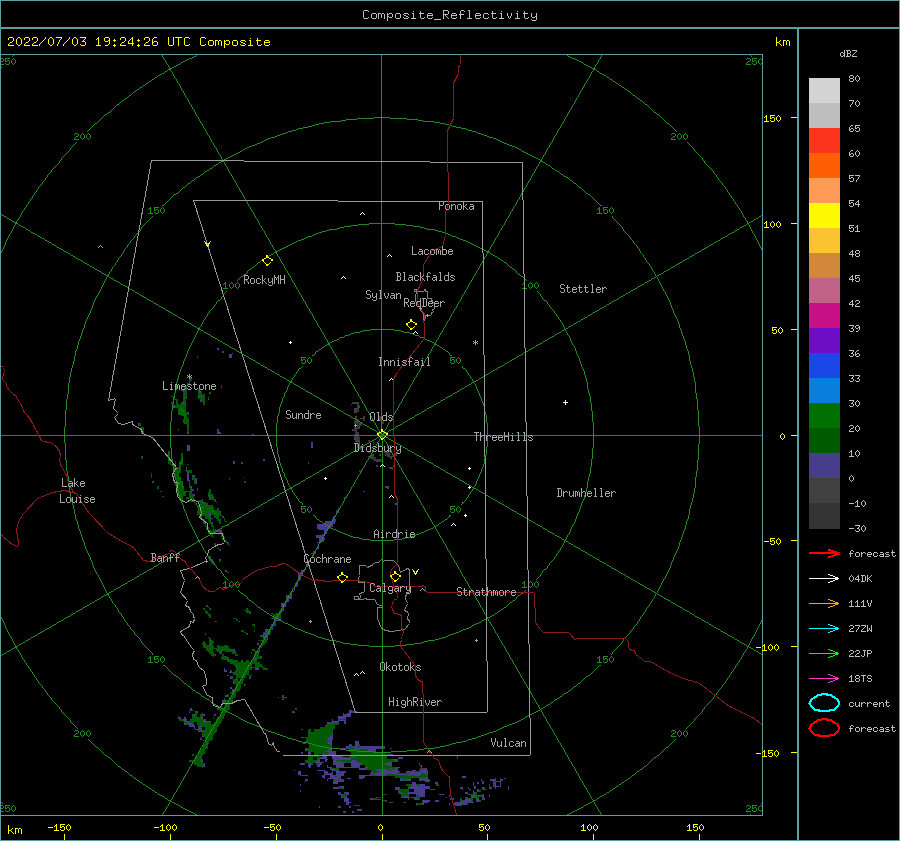Screen dimensions: 900x841
Task: Click the red forecast arrow legend icon
Action: [824, 553]
